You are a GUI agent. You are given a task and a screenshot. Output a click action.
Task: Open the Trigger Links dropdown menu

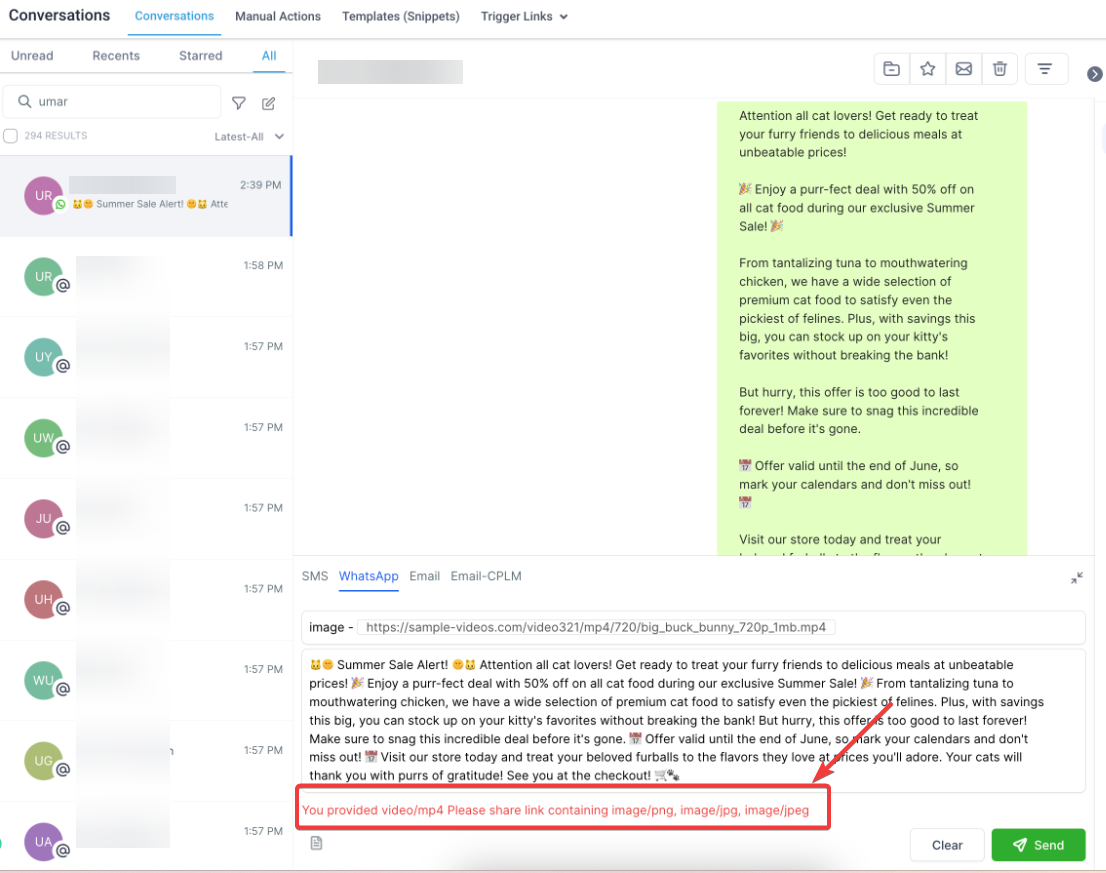(524, 16)
